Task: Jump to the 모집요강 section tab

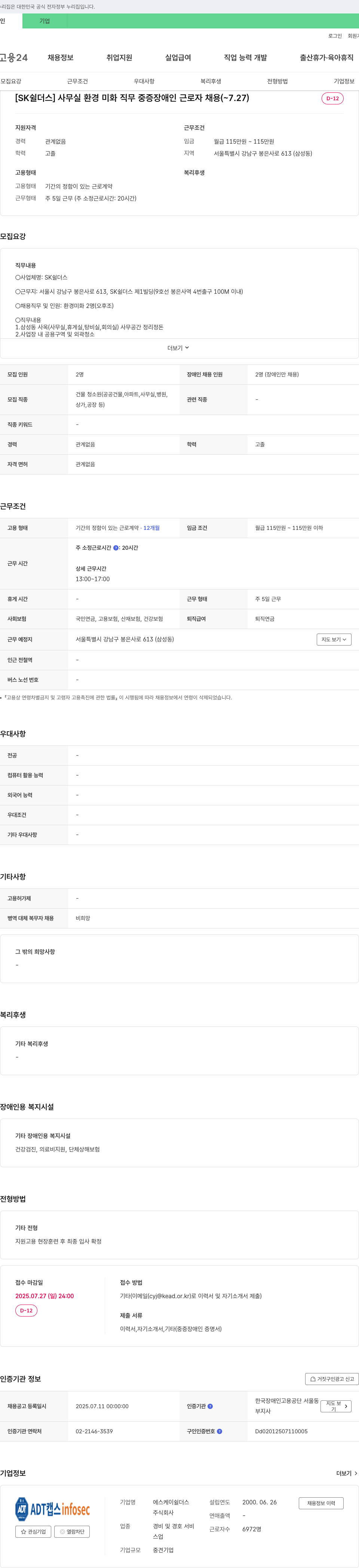Action: 11,81
